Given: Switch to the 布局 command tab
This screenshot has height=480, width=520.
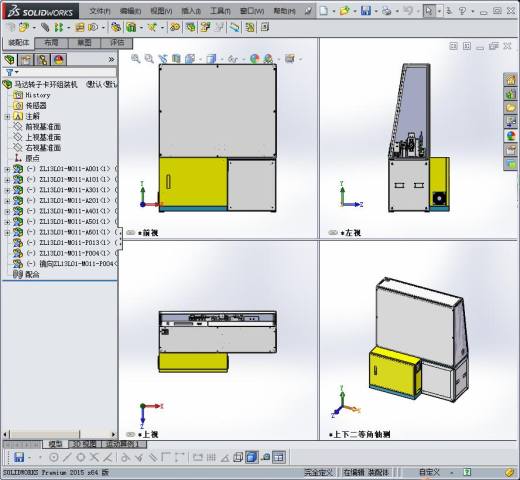Looking at the screenshot, I should [51, 43].
